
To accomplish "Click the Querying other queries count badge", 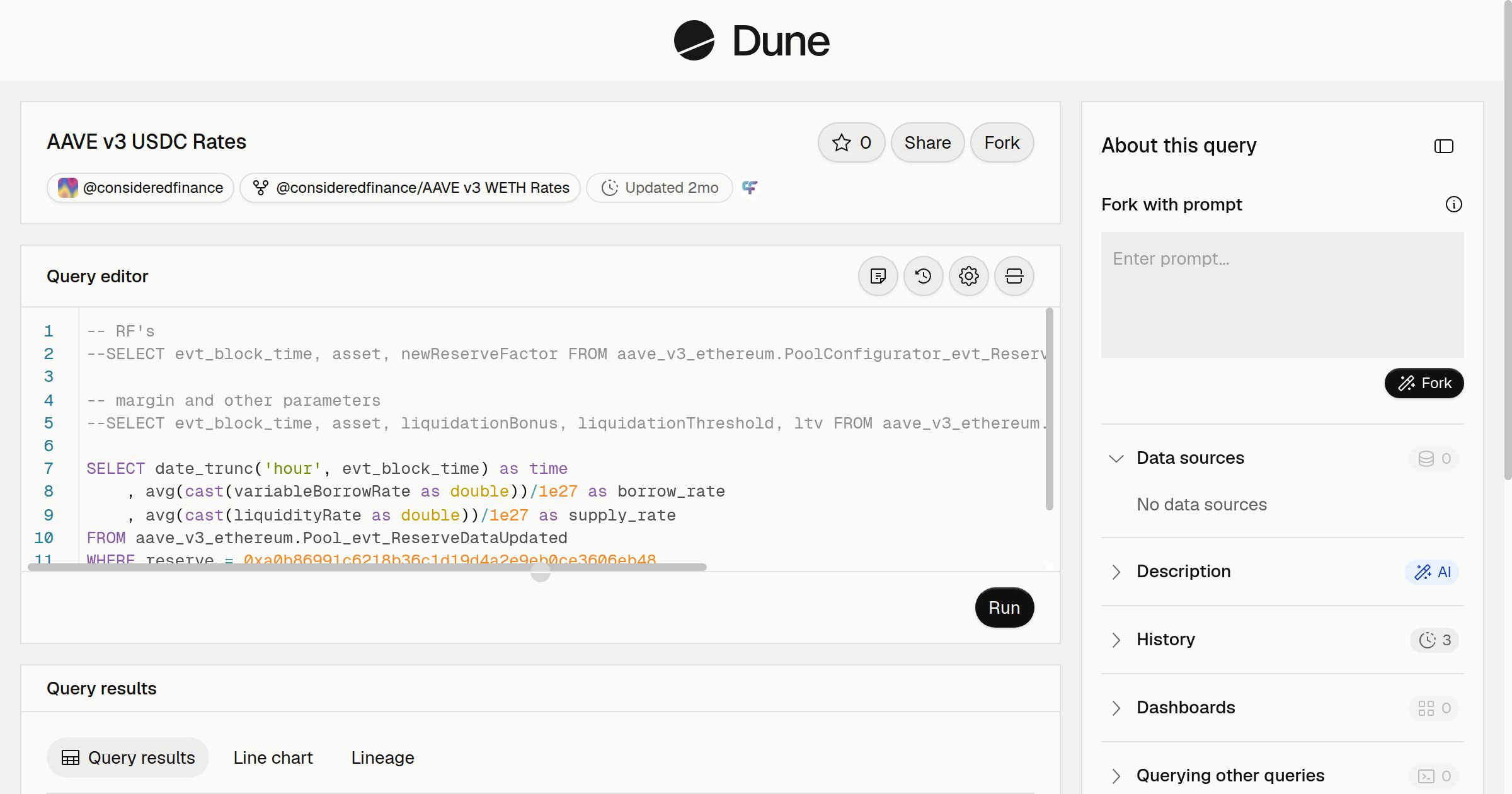I will (x=1434, y=776).
